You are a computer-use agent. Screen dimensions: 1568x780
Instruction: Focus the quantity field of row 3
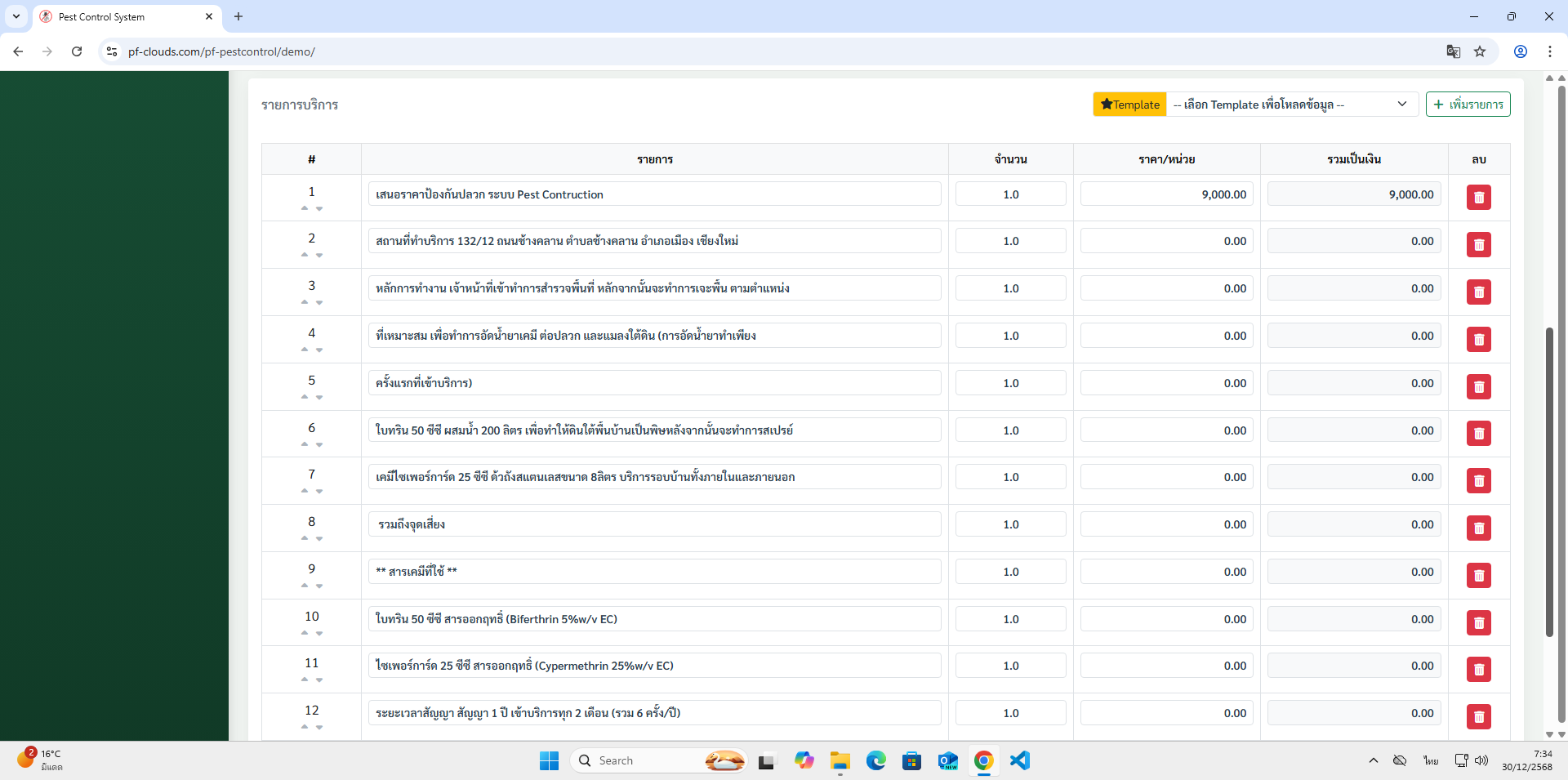[x=1010, y=288]
